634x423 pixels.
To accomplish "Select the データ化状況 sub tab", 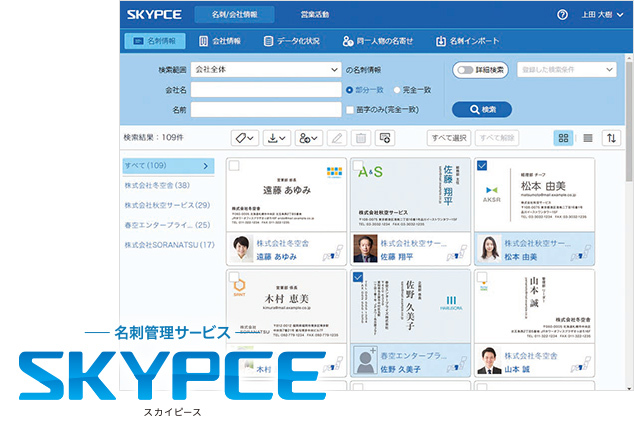I will pyautogui.click(x=292, y=41).
